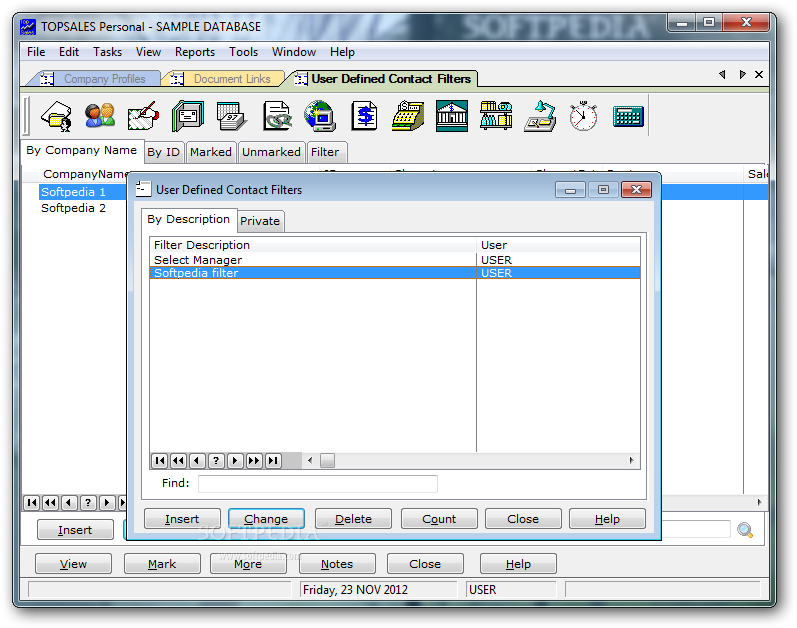Page back in company list navigation
The image size is (797, 628).
click(50, 503)
